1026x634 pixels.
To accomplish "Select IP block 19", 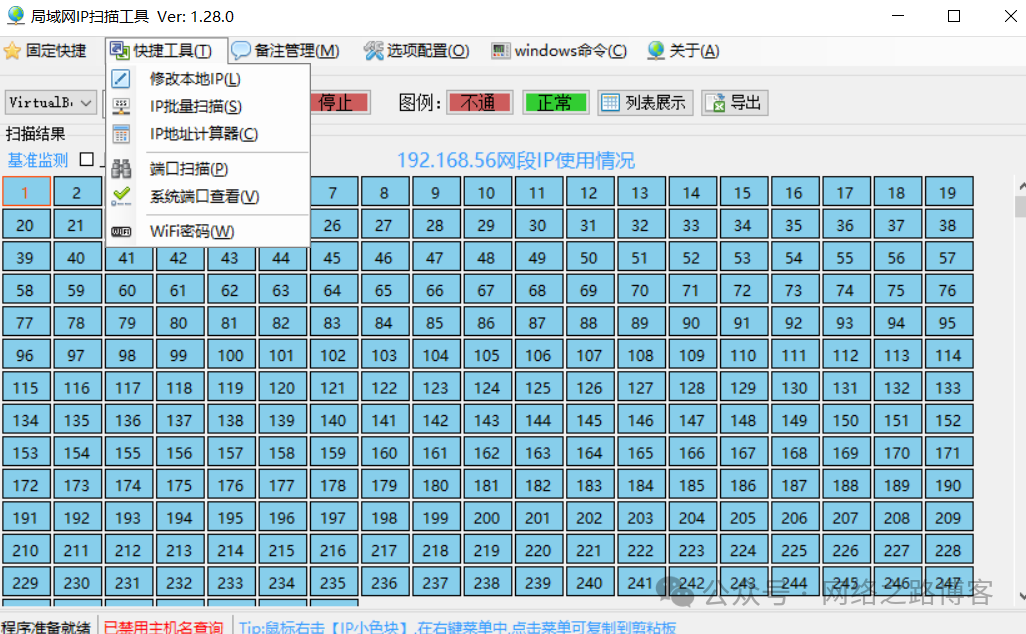I will [949, 192].
